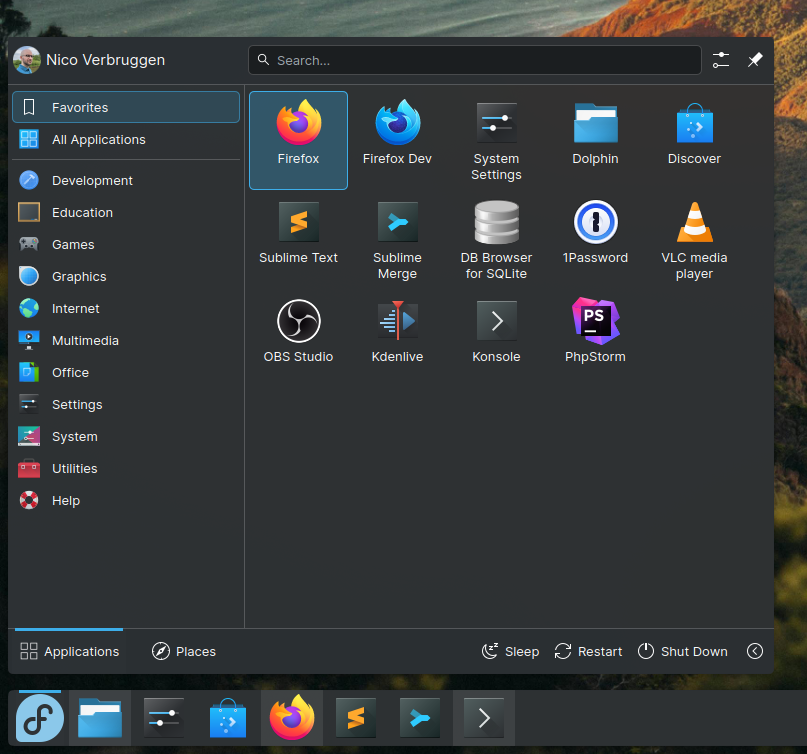The height and width of the screenshot is (754, 807).
Task: Open System Settings from the taskbar
Action: point(164,718)
